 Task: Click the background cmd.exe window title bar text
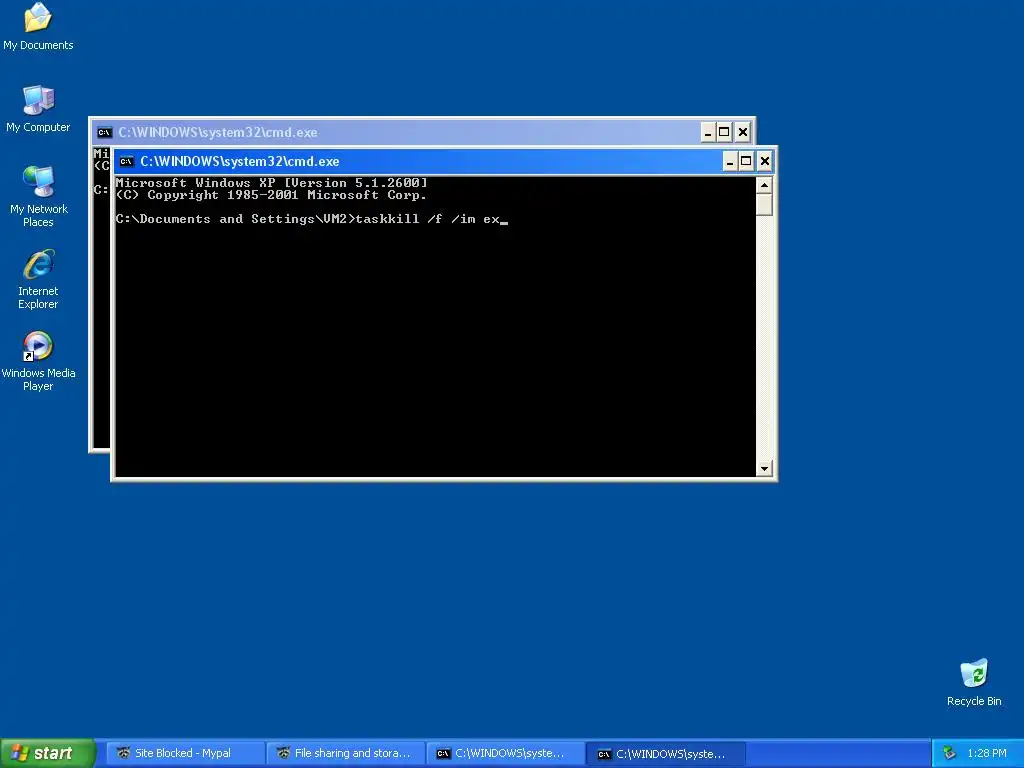coord(217,133)
